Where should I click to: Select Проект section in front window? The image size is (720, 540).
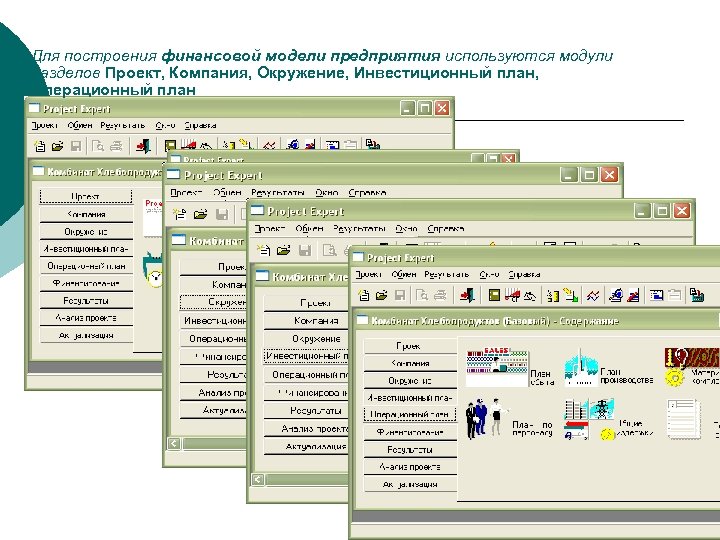coord(410,346)
